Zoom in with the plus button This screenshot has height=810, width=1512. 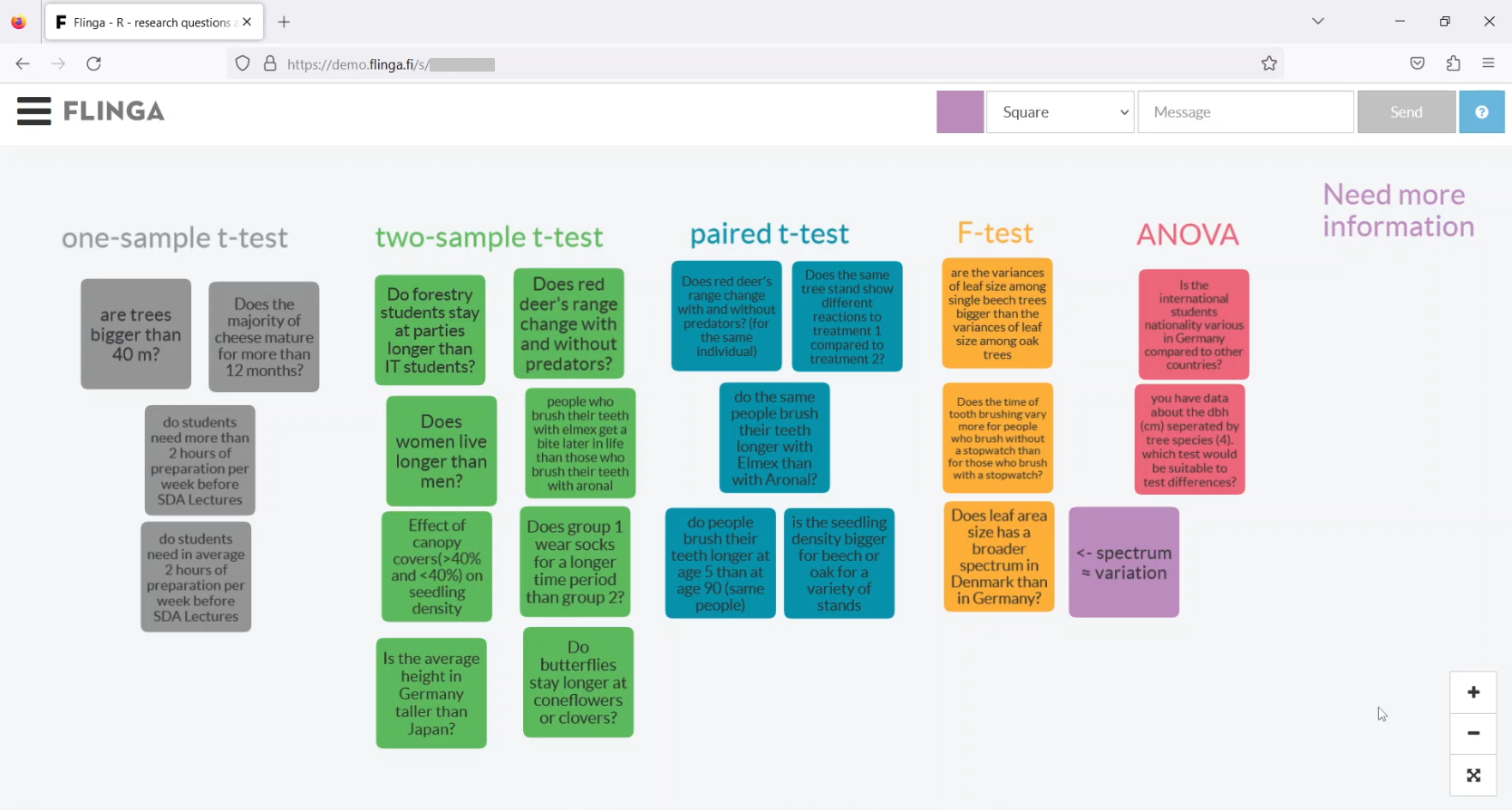tap(1473, 693)
